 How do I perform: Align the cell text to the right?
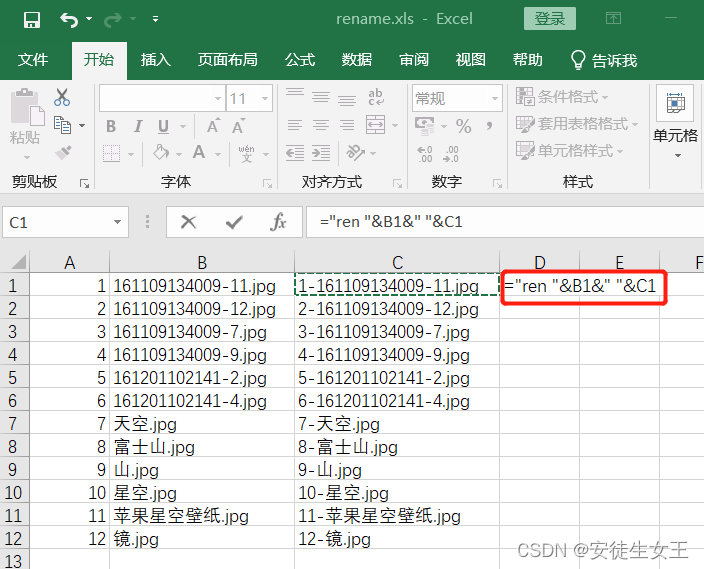(x=347, y=125)
